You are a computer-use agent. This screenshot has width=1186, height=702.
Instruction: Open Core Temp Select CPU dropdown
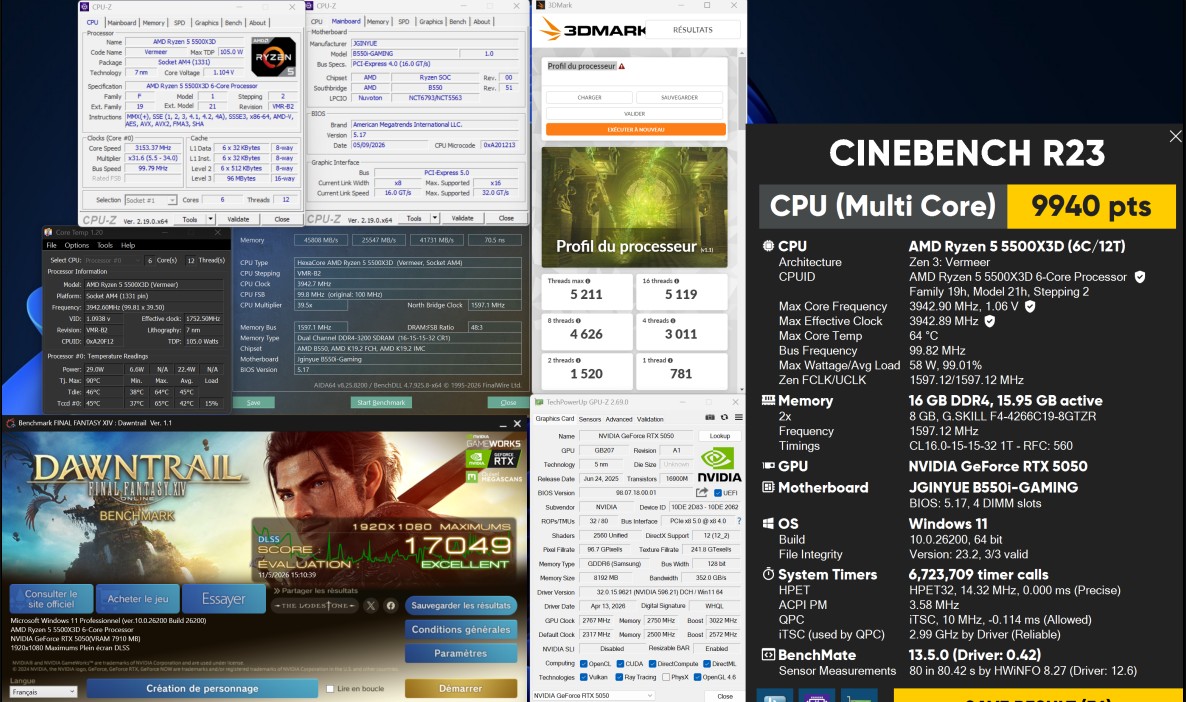(x=112, y=260)
